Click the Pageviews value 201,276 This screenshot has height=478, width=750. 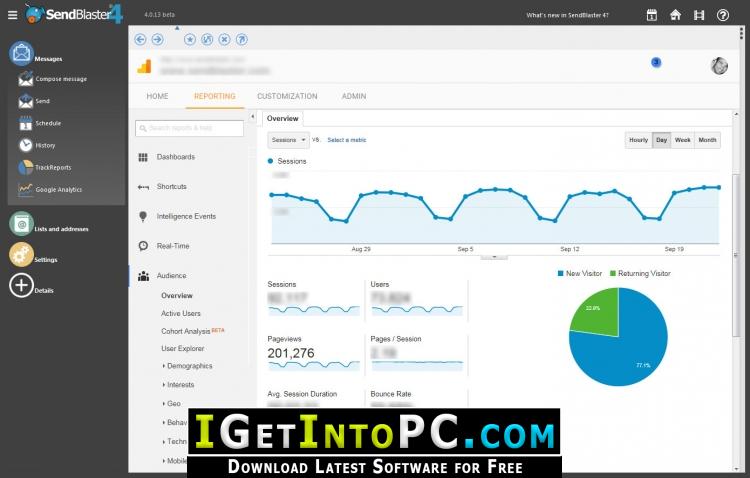(x=291, y=353)
